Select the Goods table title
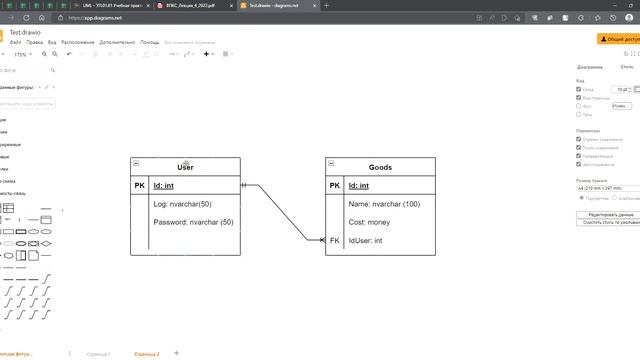 click(380, 167)
